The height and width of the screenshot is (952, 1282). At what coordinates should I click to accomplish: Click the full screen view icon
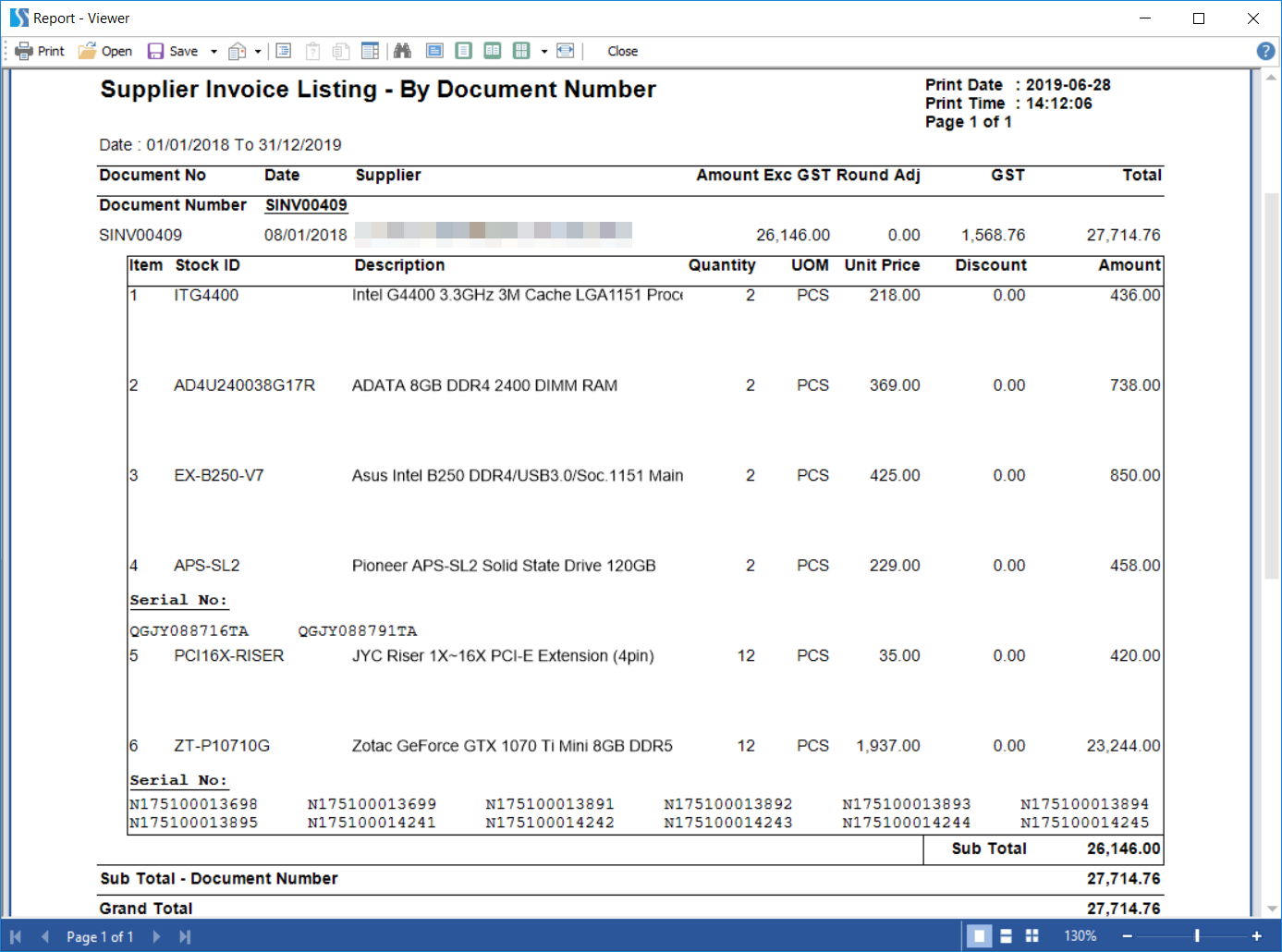434,51
